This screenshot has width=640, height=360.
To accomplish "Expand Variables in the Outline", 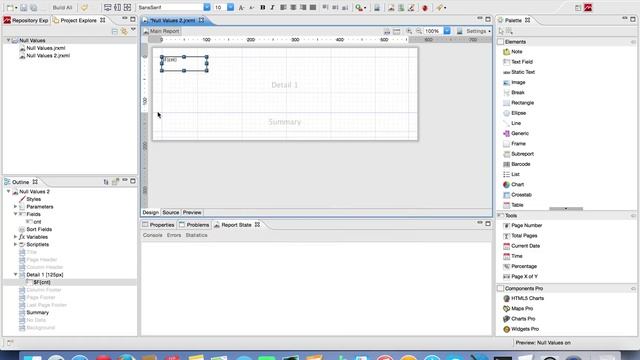I will 16,237.
